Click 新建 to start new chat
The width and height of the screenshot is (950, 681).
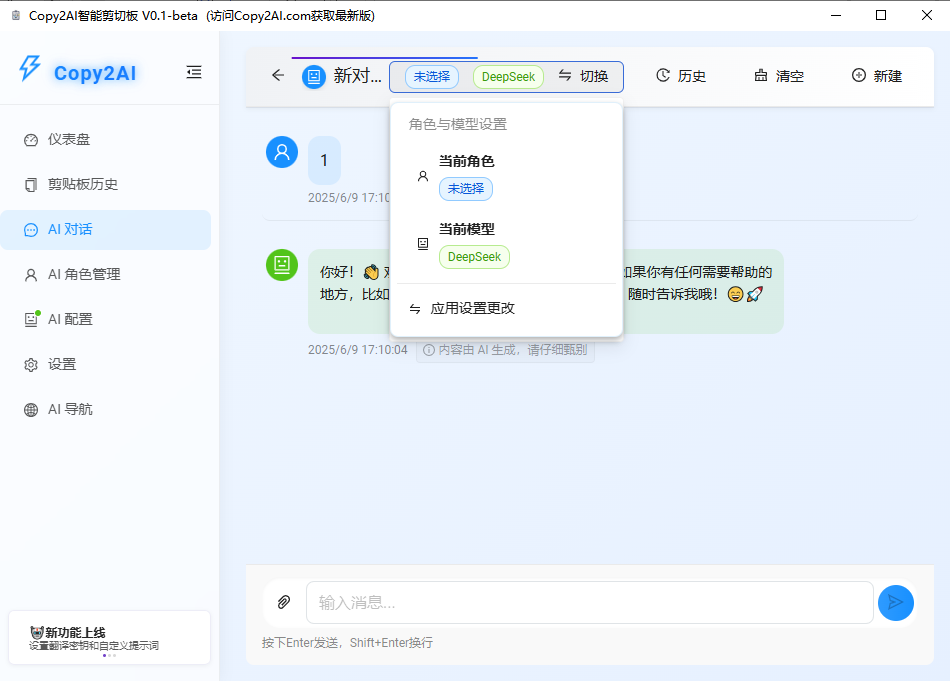point(877,76)
